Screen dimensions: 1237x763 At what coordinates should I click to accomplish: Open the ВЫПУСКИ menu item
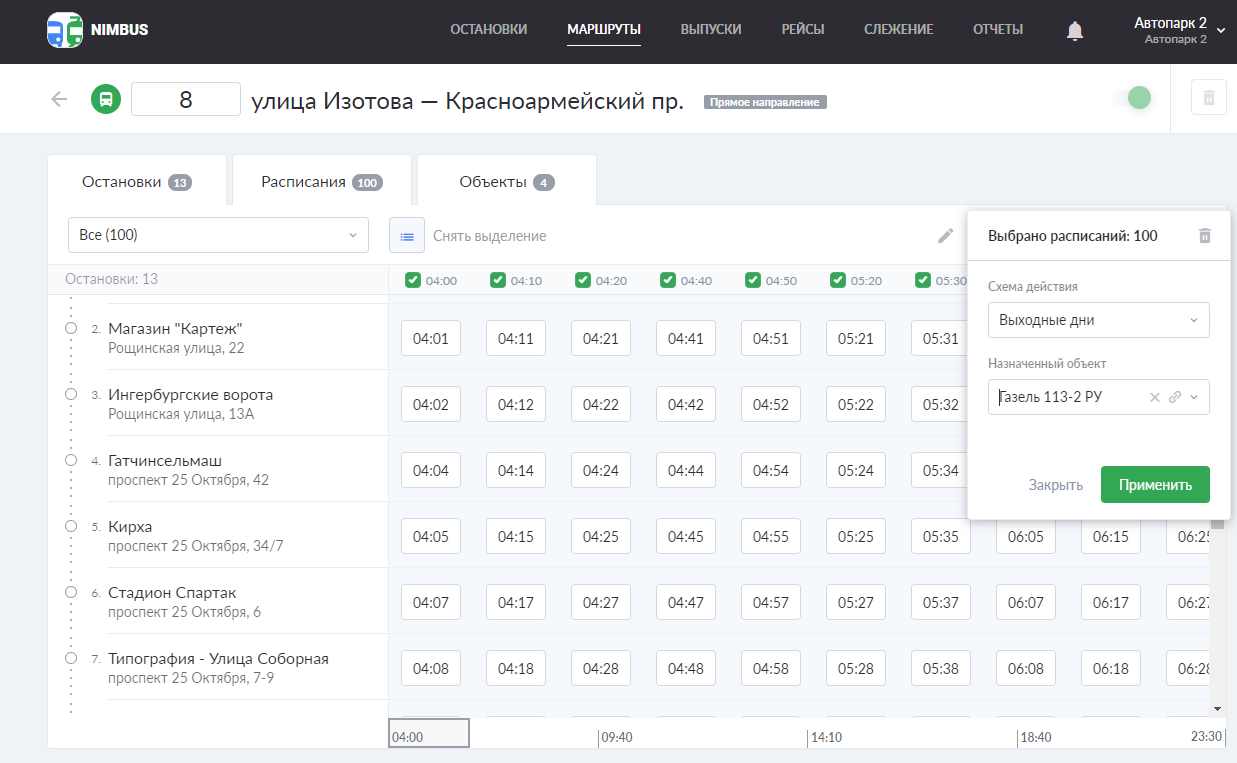click(711, 31)
